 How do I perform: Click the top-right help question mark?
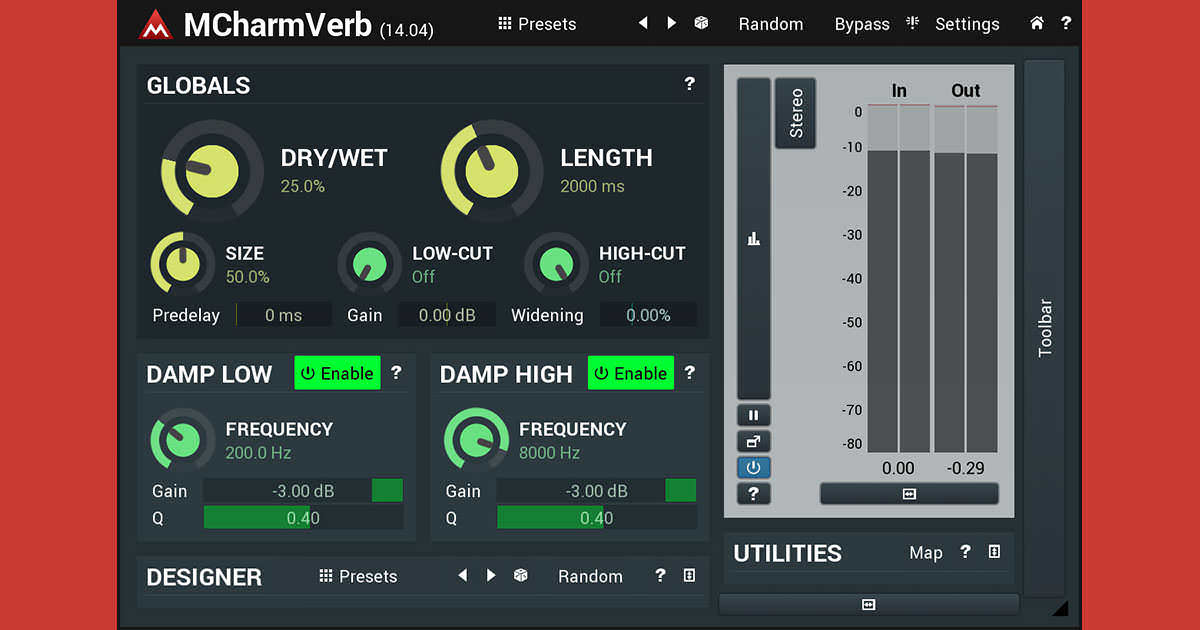pyautogui.click(x=1066, y=23)
